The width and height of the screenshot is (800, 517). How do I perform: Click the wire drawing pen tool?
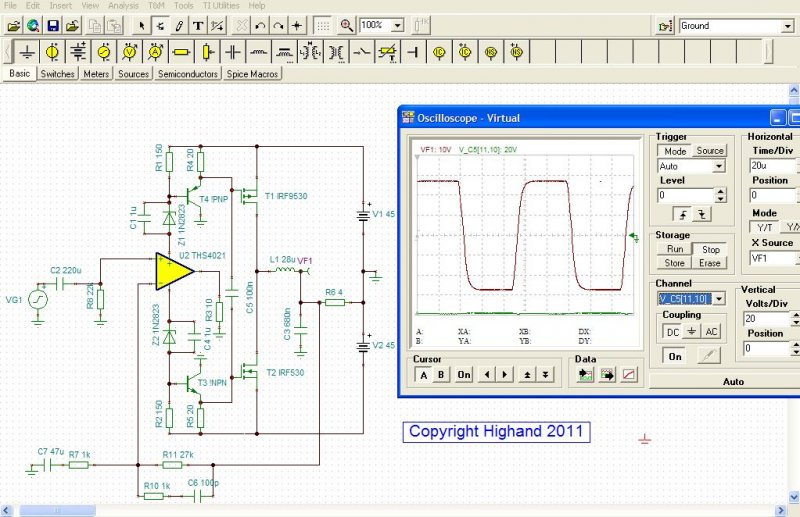(x=179, y=26)
